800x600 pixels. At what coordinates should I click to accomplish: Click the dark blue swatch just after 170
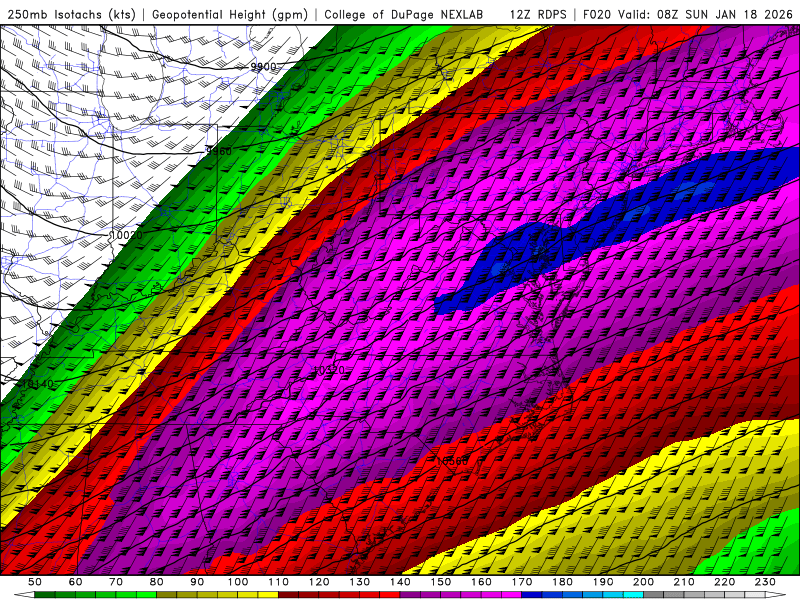(x=532, y=595)
